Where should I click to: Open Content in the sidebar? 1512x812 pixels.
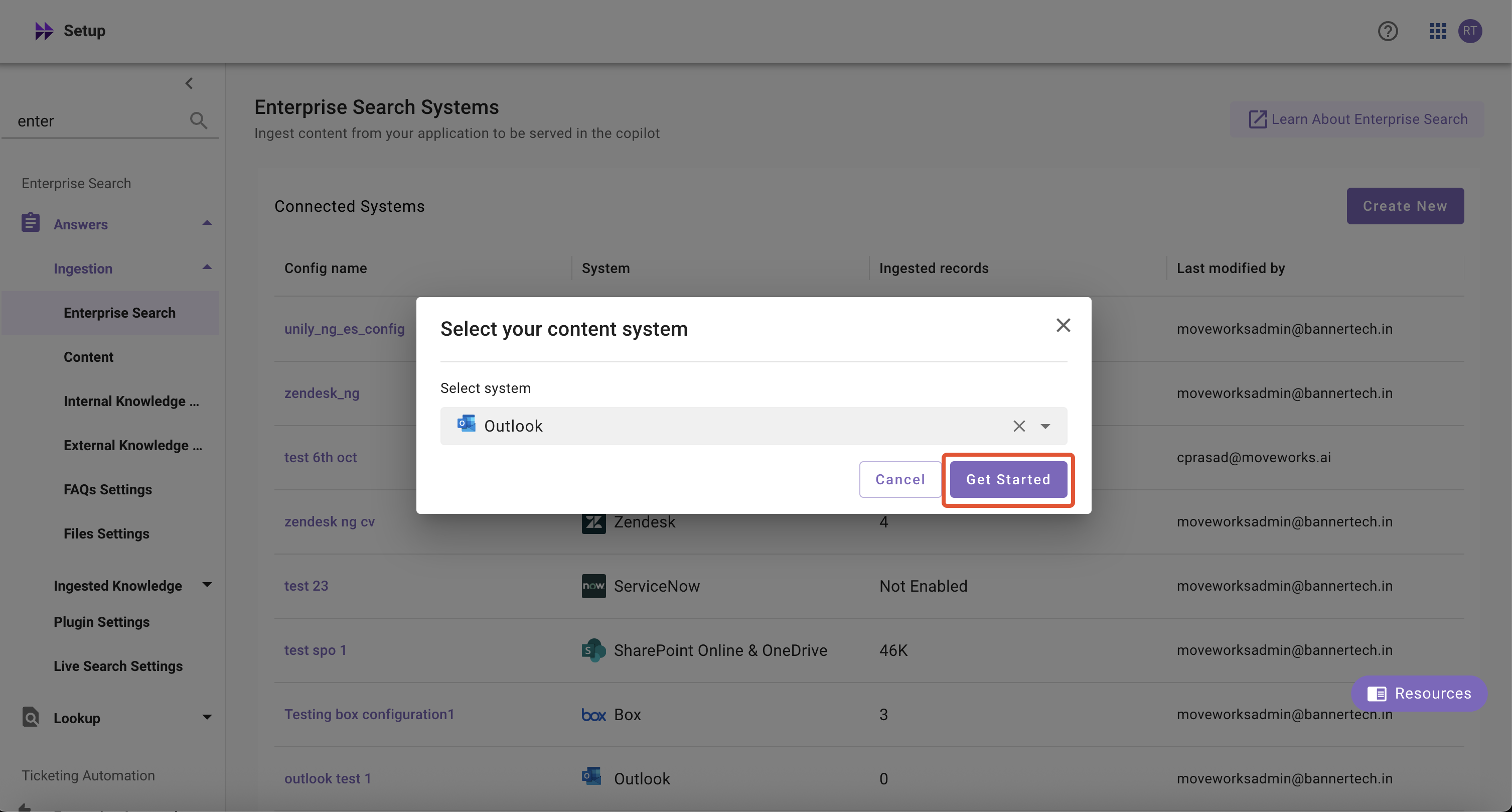(88, 357)
